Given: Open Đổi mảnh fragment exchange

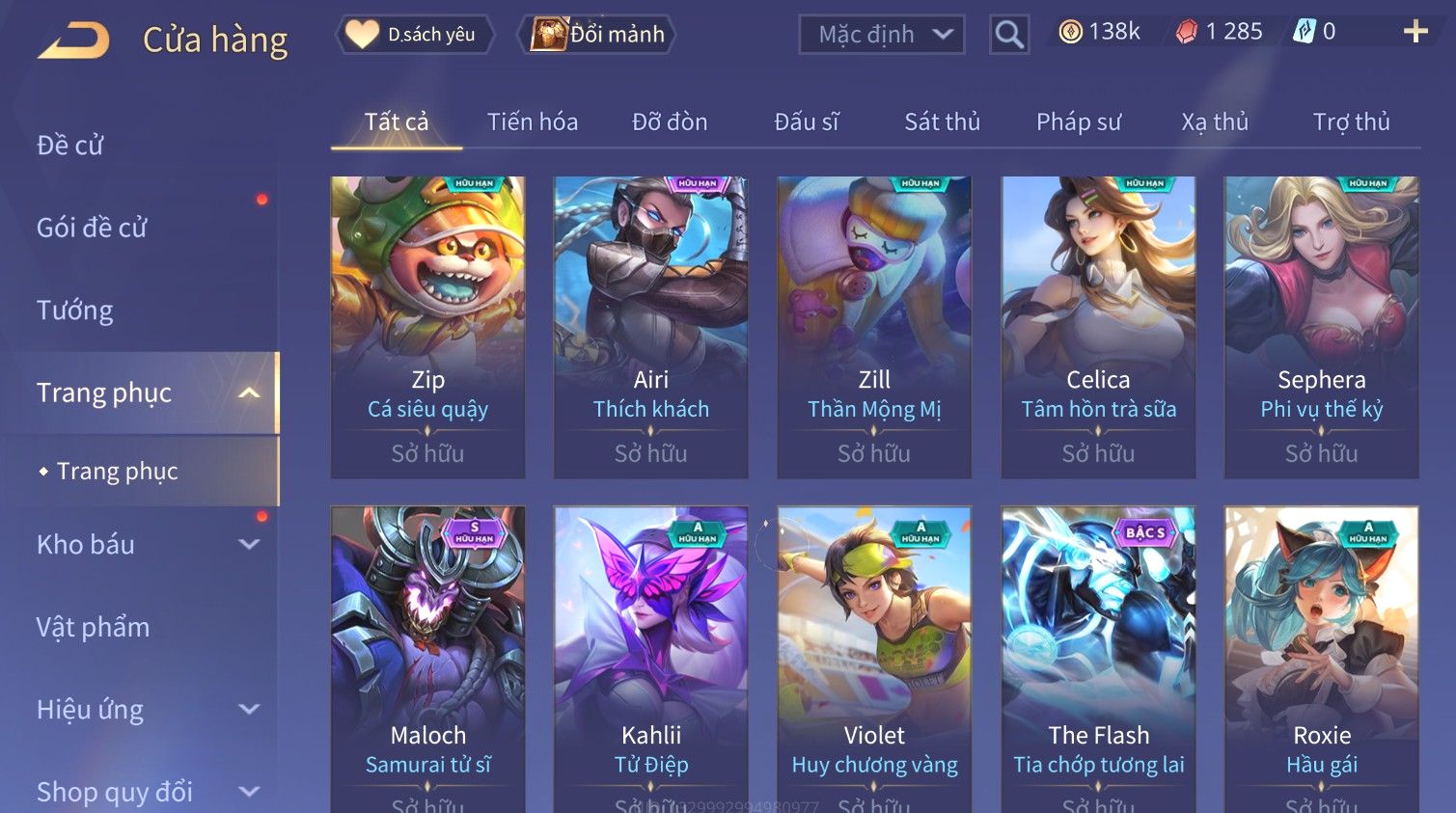Looking at the screenshot, I should [597, 35].
